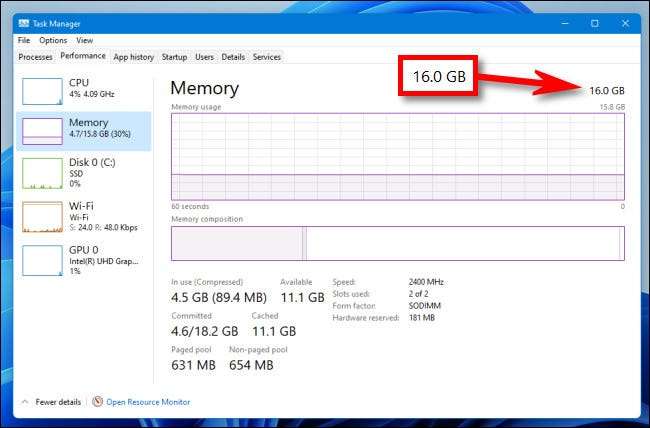Select the Disk 0 (C:) mini graph
The image size is (650, 428).
[x=42, y=173]
